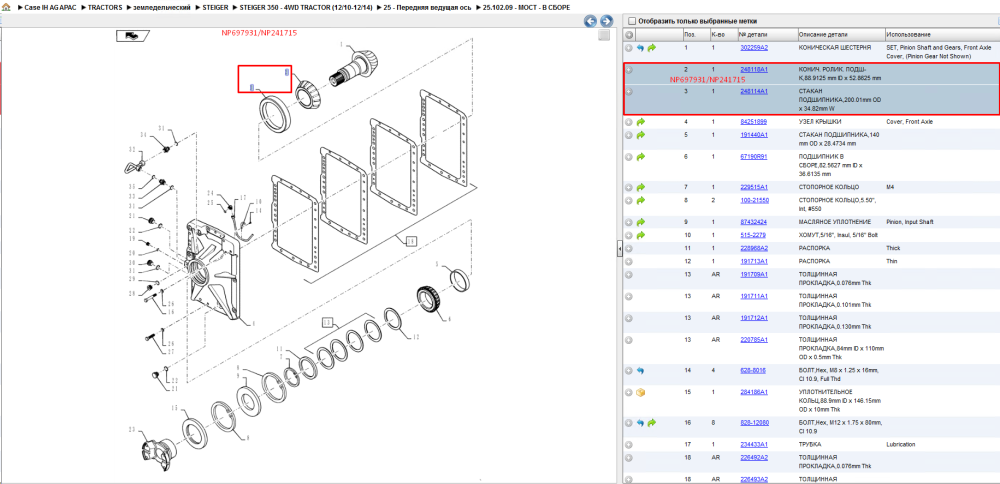Click the 'Поз.' column header
Viewport: 1000px width, 484px height.
690,34
